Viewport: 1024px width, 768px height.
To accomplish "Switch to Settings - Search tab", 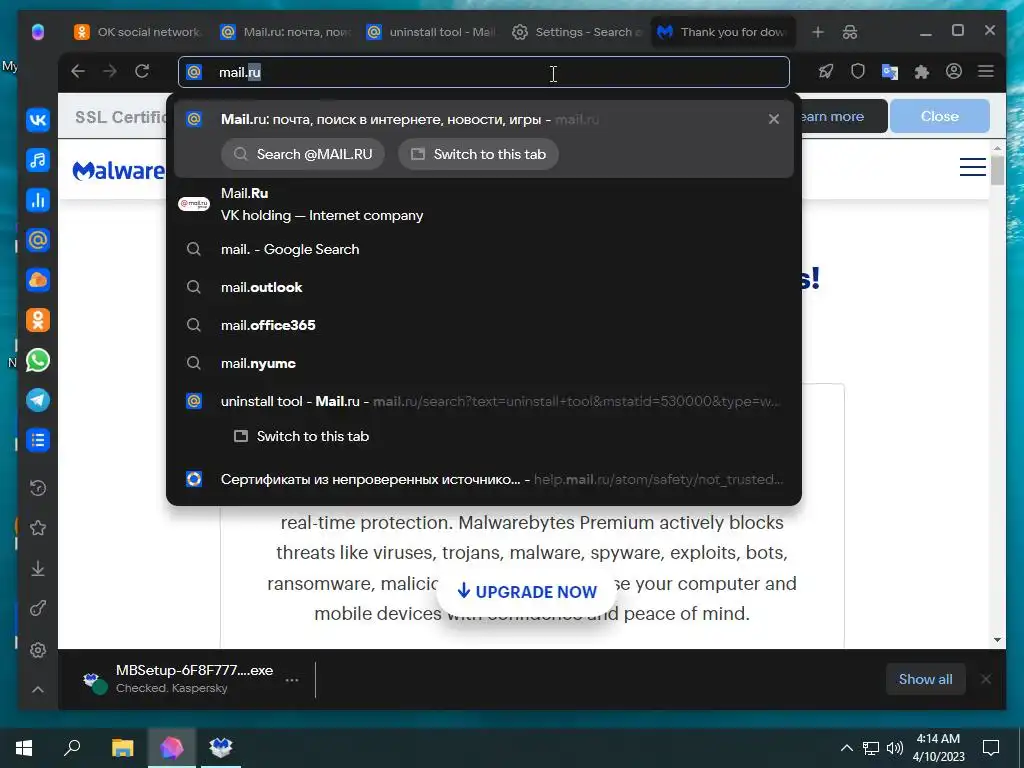I will pyautogui.click(x=577, y=32).
